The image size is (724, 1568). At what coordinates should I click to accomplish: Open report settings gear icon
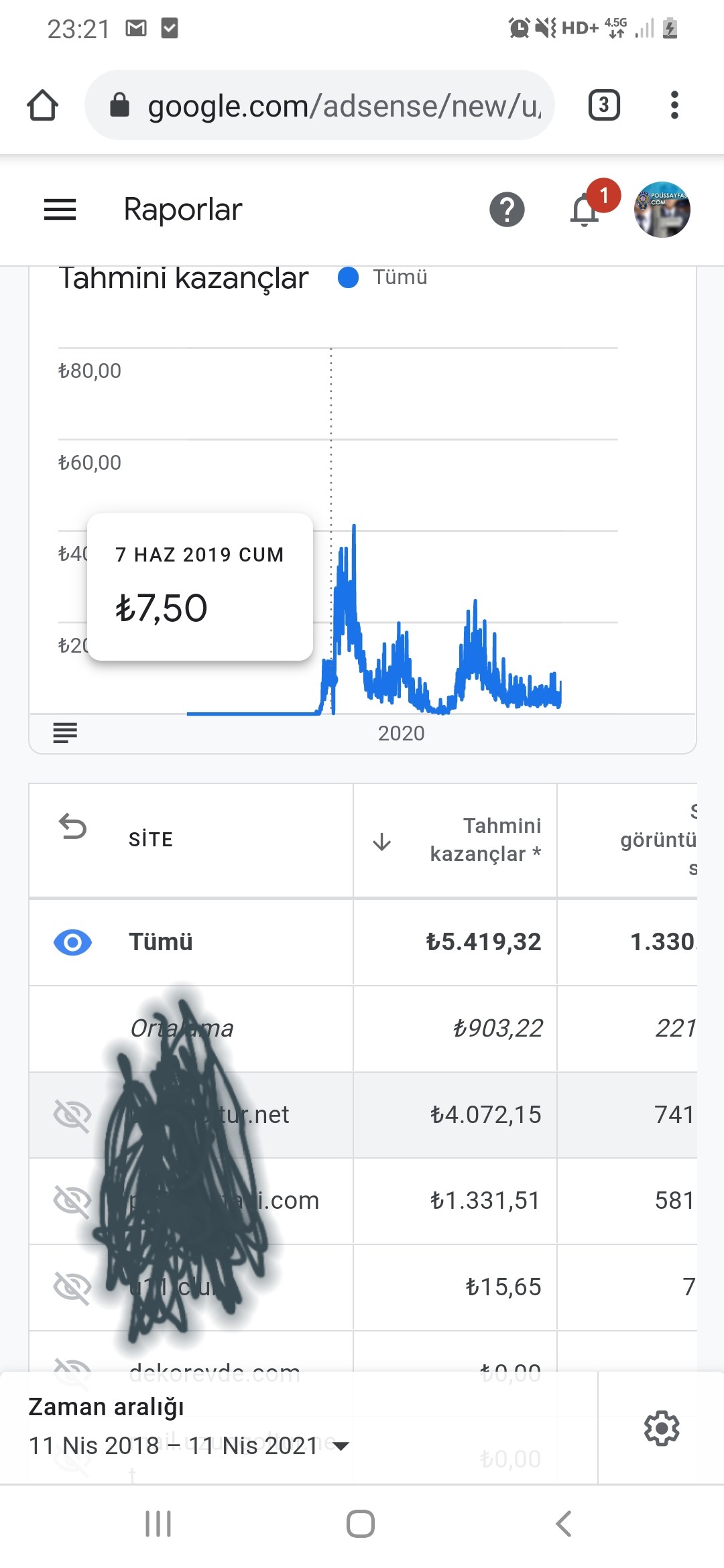click(662, 1429)
